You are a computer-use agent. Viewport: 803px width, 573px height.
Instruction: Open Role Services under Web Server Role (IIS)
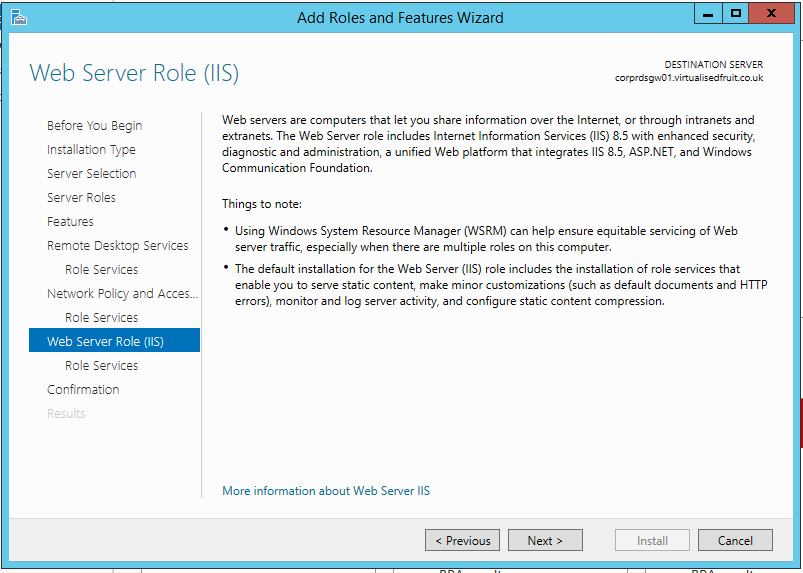(x=101, y=365)
